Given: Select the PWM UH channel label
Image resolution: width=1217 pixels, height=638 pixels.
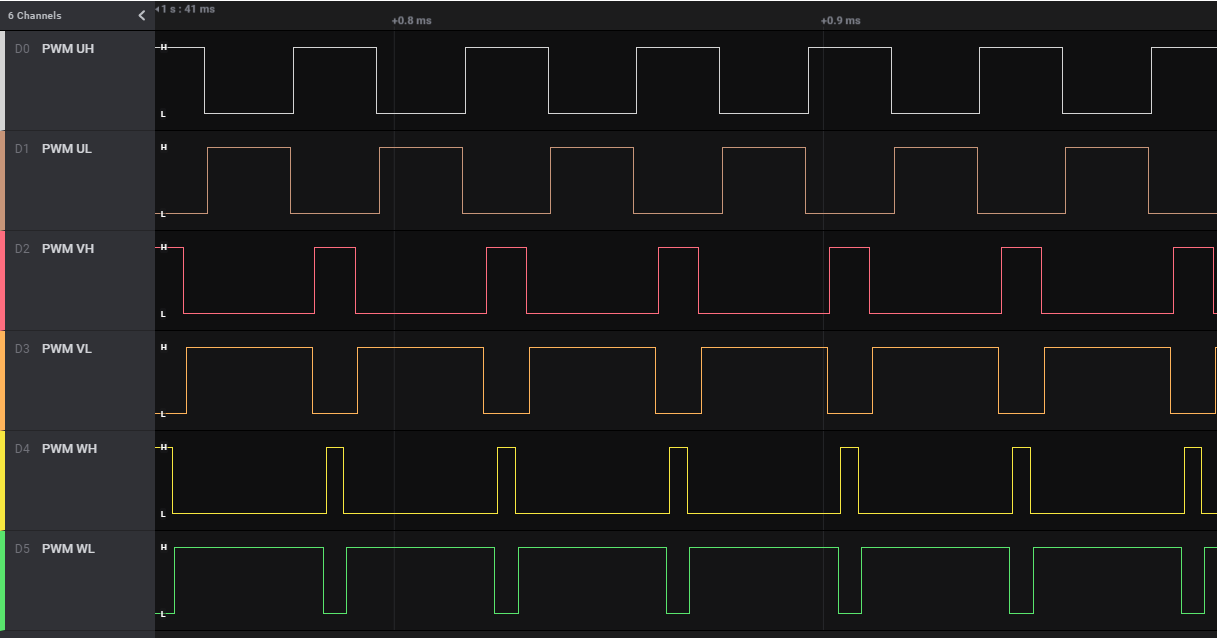Looking at the screenshot, I should click(68, 49).
